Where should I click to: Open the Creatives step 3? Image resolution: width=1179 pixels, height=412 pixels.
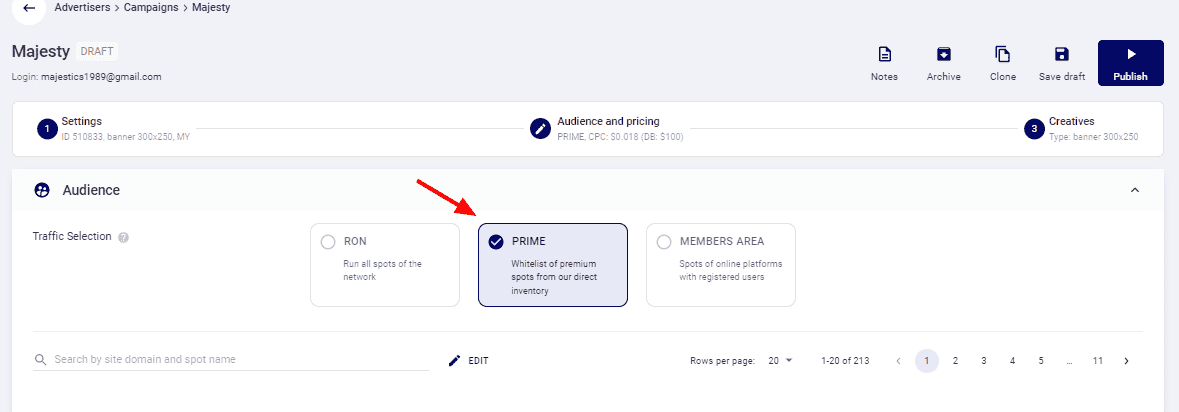[x=1081, y=129]
